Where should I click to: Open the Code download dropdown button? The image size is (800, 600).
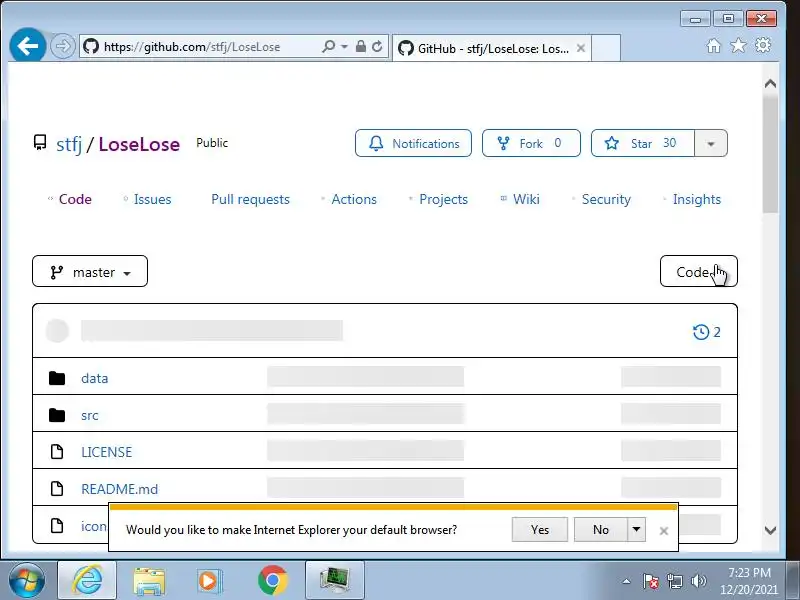[x=698, y=271]
